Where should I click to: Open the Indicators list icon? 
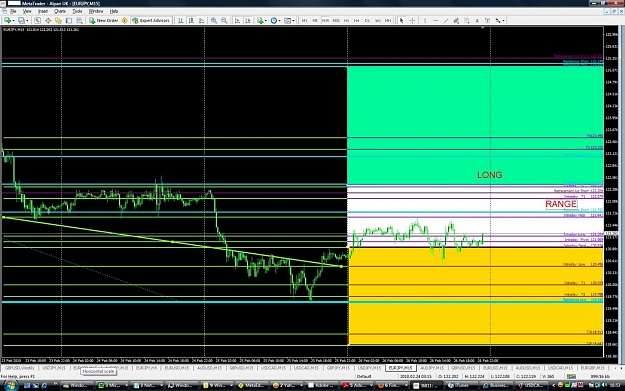click(x=260, y=20)
